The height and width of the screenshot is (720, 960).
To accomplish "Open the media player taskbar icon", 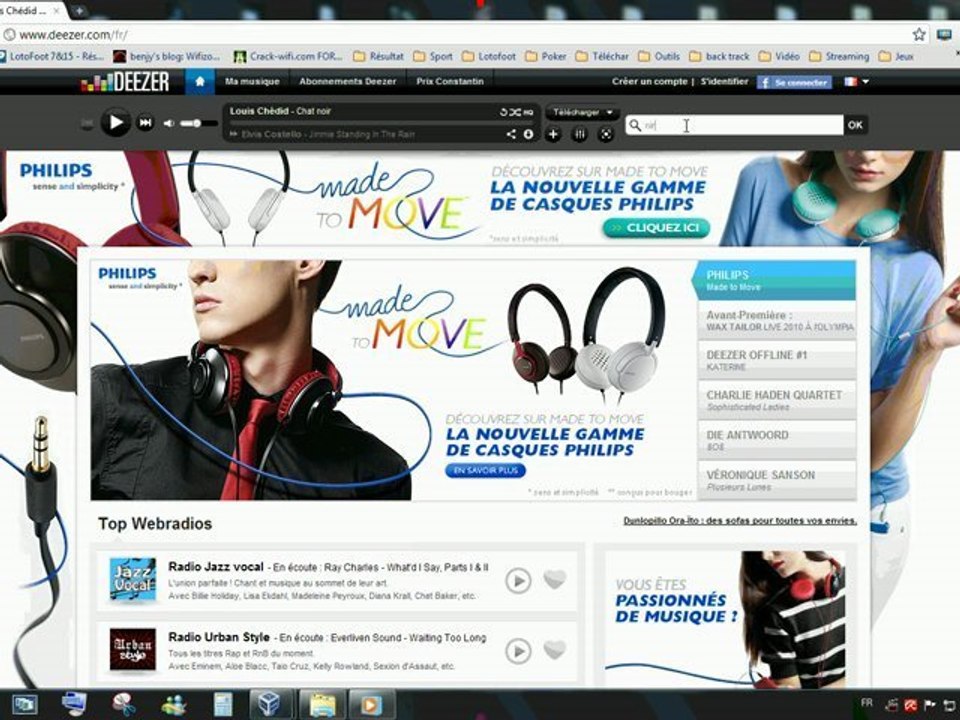I will click(x=372, y=704).
